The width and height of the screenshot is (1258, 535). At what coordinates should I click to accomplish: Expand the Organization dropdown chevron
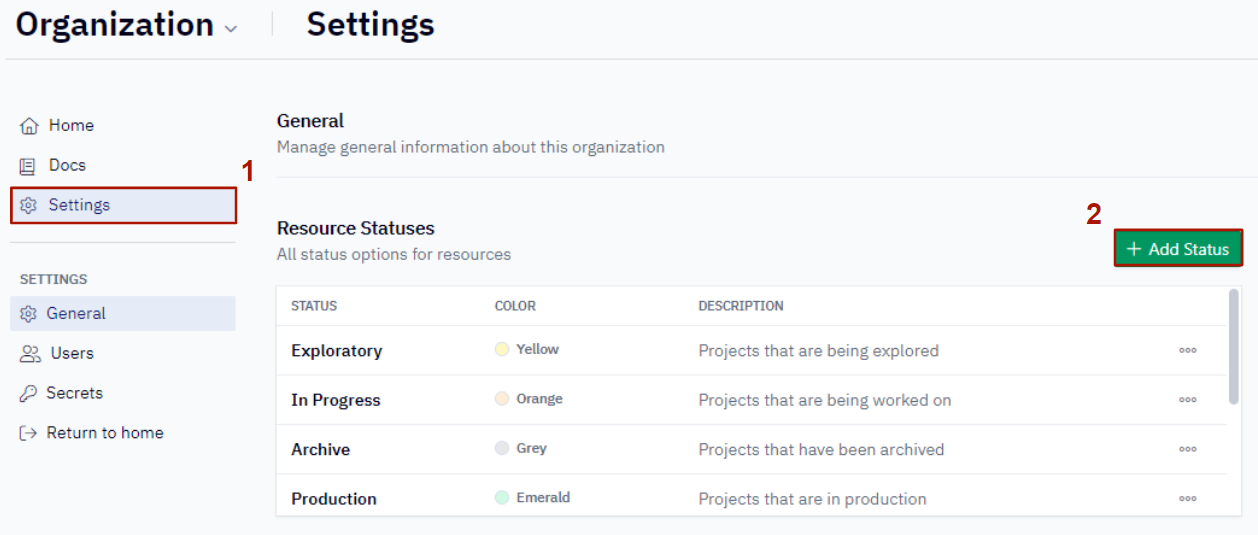click(x=231, y=29)
